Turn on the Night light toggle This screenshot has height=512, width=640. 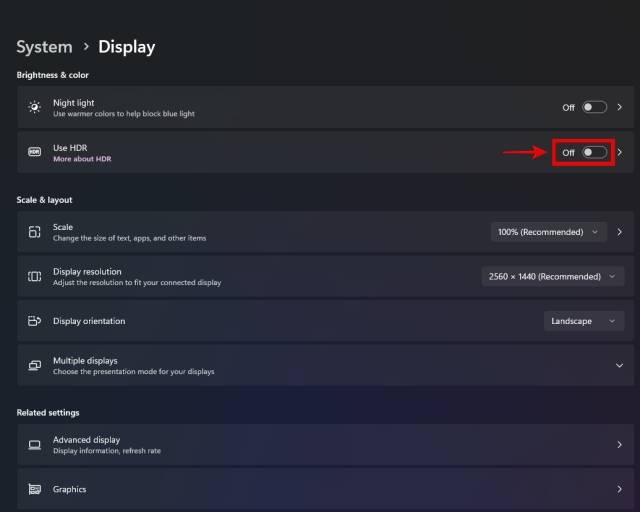tap(594, 107)
